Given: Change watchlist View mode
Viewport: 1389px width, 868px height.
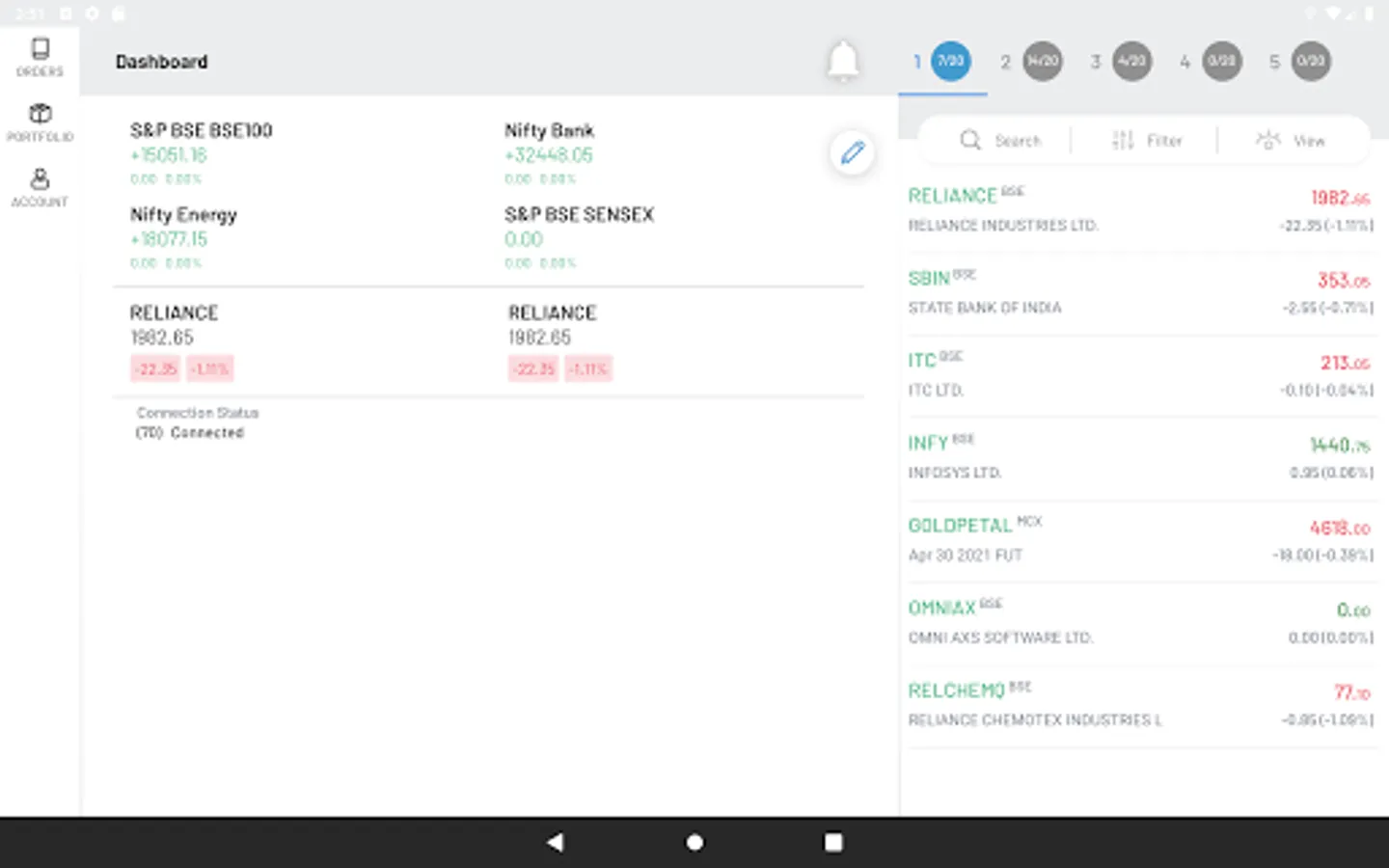Looking at the screenshot, I should click(1291, 141).
